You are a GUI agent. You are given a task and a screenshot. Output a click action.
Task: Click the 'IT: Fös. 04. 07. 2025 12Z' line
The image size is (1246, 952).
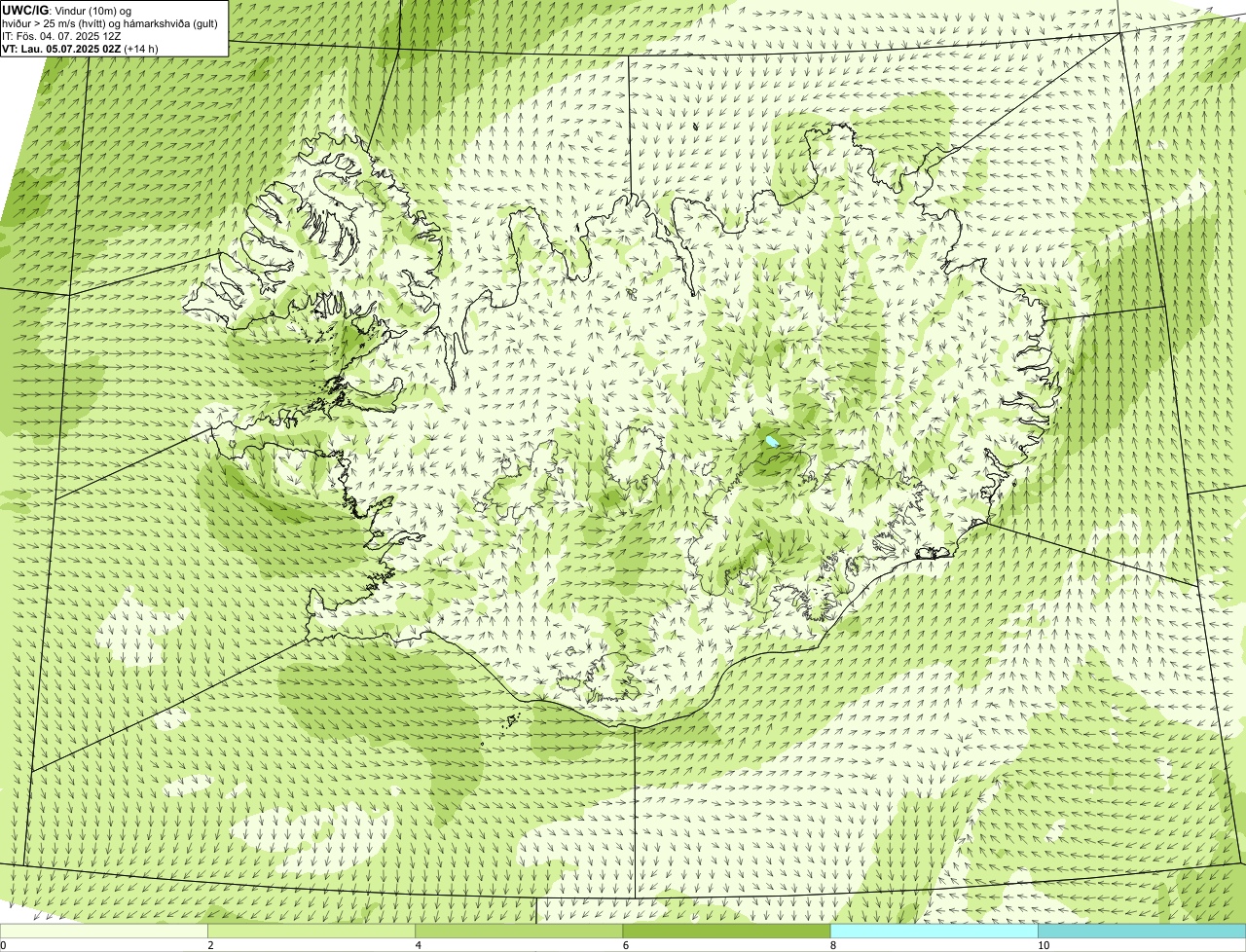[61, 36]
